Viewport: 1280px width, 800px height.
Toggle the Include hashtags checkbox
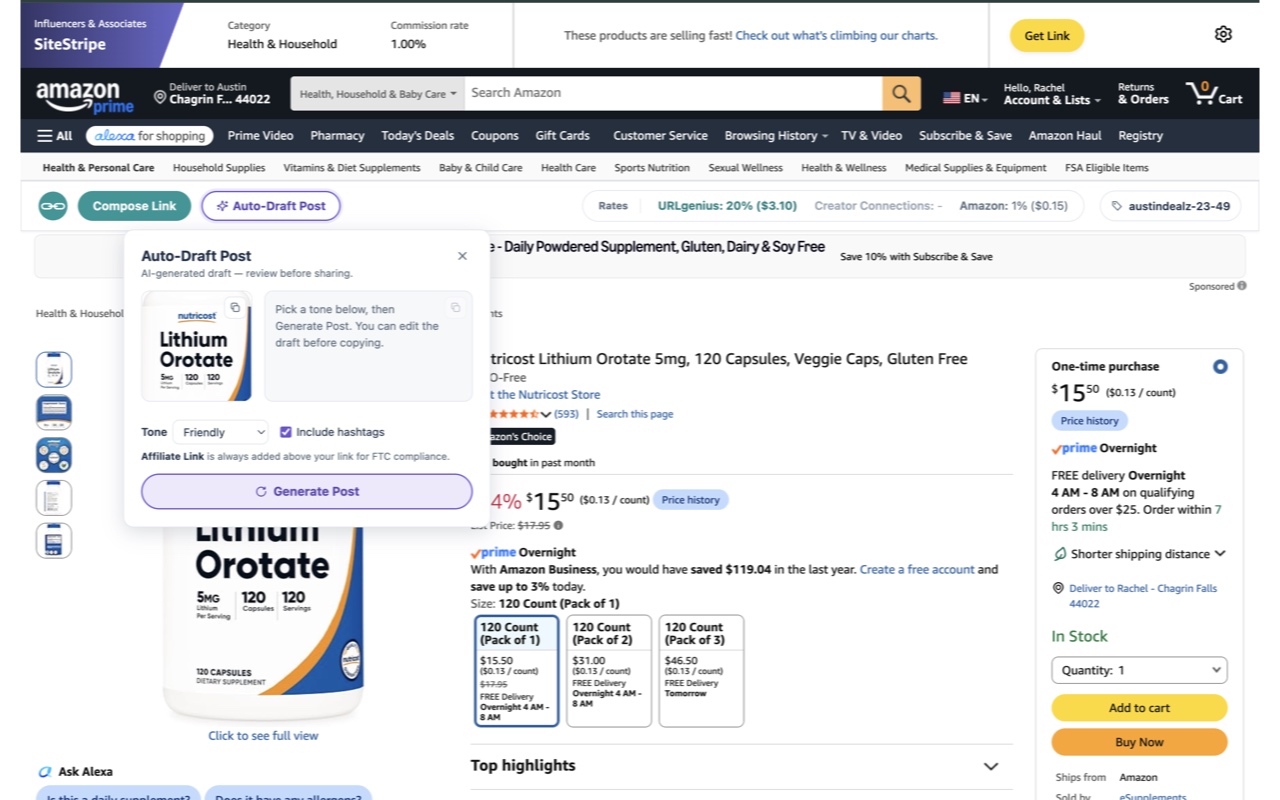pos(286,432)
